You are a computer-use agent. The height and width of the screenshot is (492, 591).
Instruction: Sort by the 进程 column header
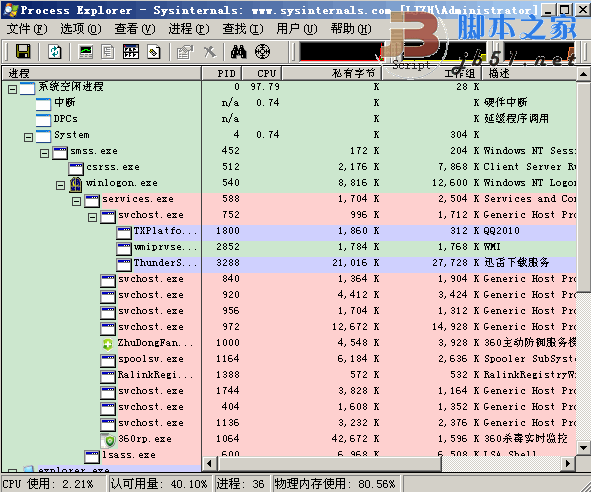point(102,73)
